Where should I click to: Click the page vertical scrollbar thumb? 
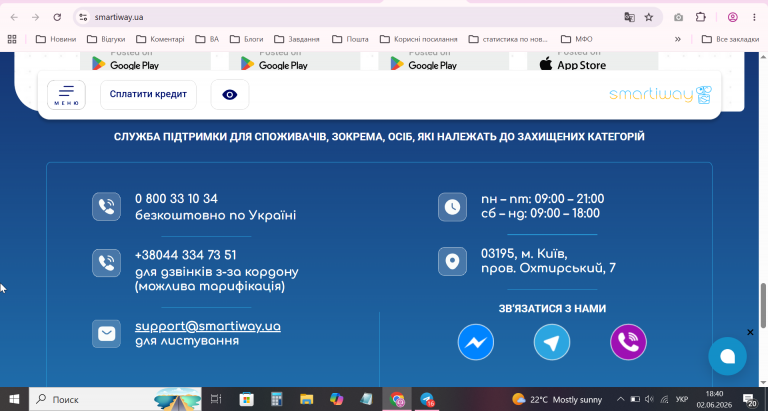763,305
